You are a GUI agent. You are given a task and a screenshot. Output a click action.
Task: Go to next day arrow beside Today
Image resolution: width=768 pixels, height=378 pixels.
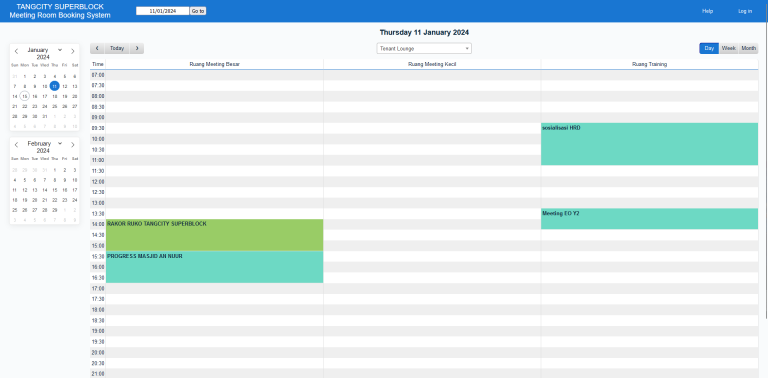click(137, 48)
